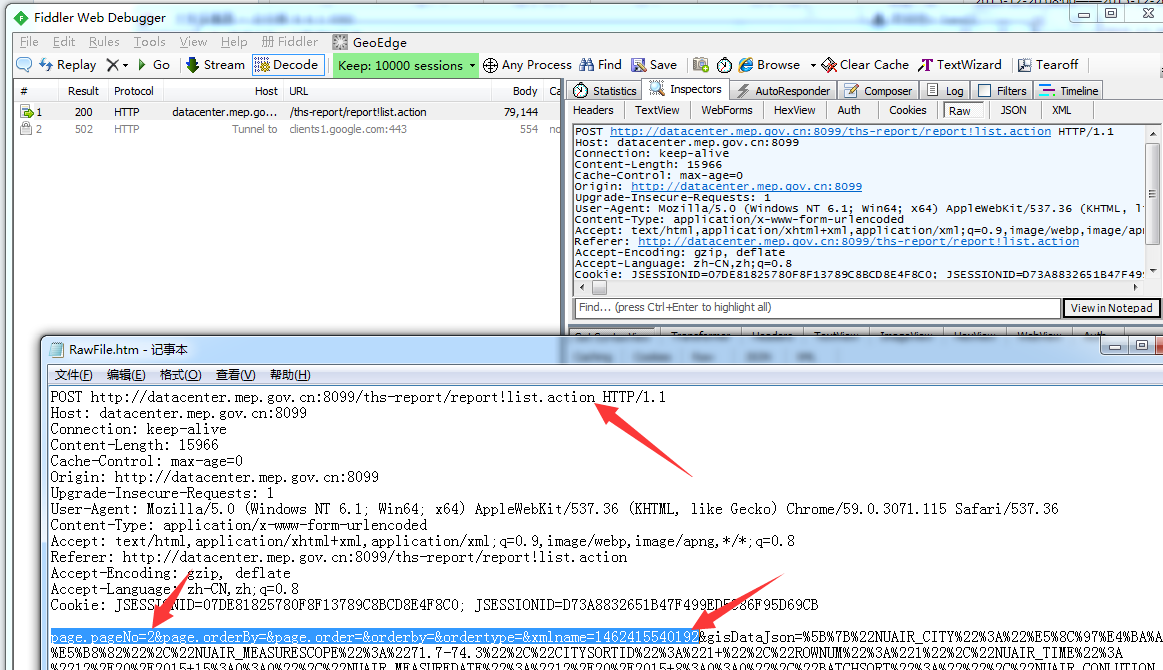Select the JSON request inspector tab
1163x670 pixels.
[1013, 110]
